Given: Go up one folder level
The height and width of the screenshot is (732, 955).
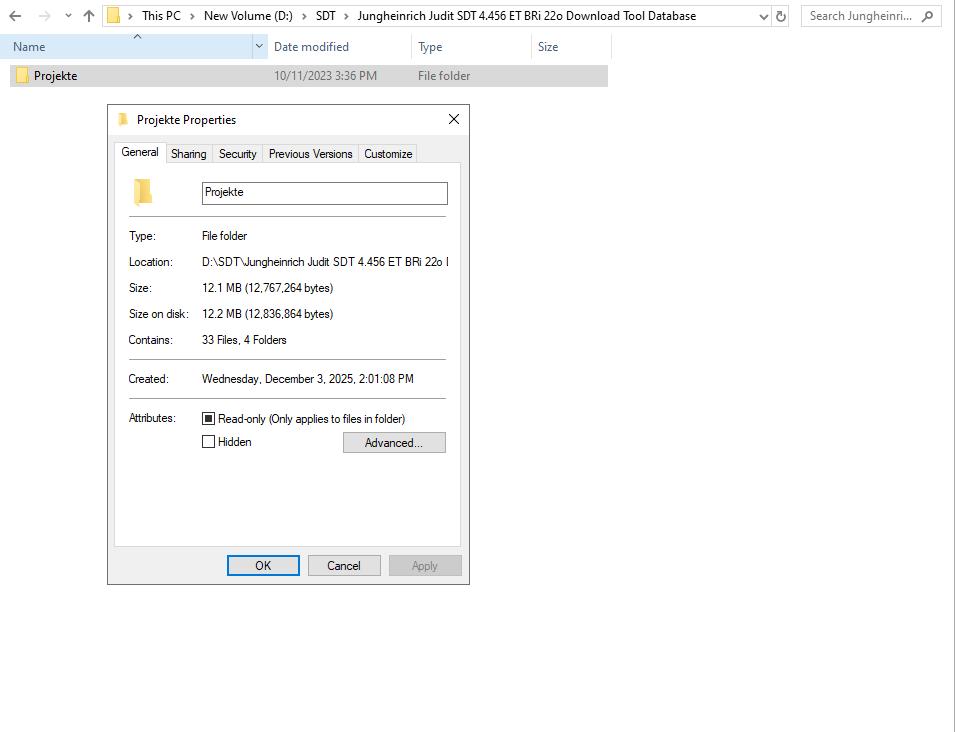Looking at the screenshot, I should click(89, 16).
